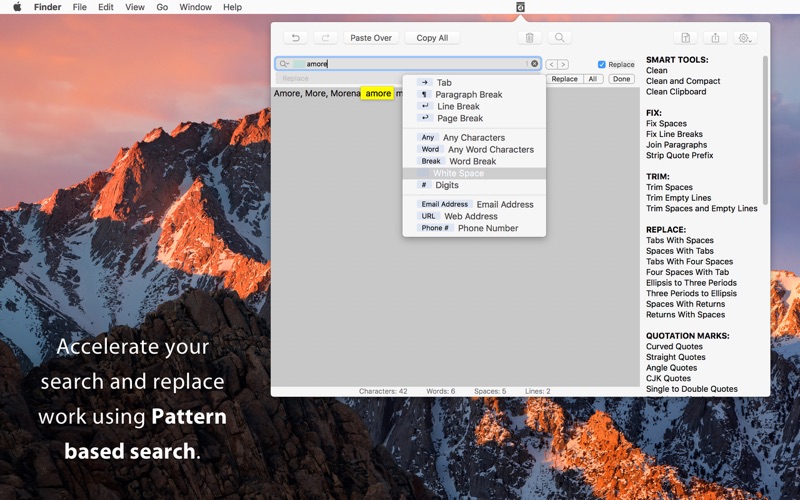Click the redo arrow button

click(324, 38)
